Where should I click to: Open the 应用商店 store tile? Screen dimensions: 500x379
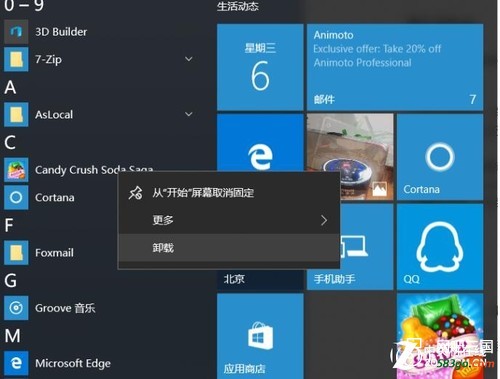260,336
